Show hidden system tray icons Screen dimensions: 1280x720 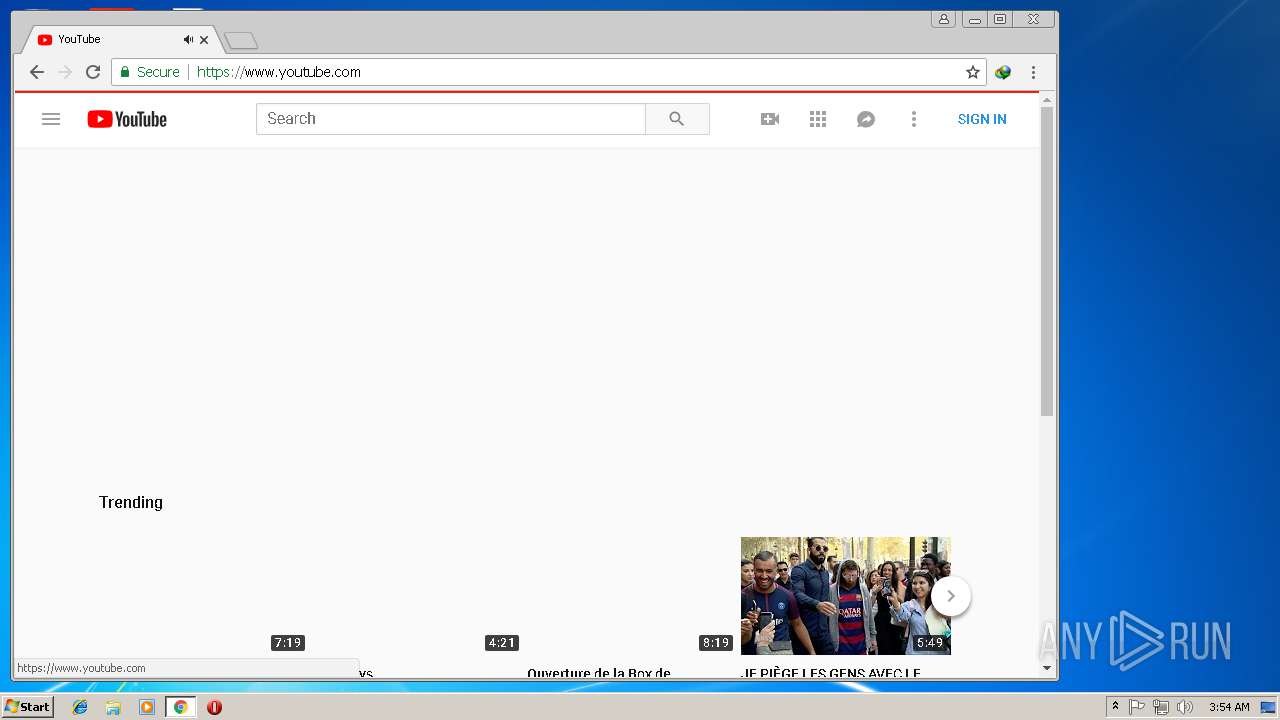pos(1116,707)
